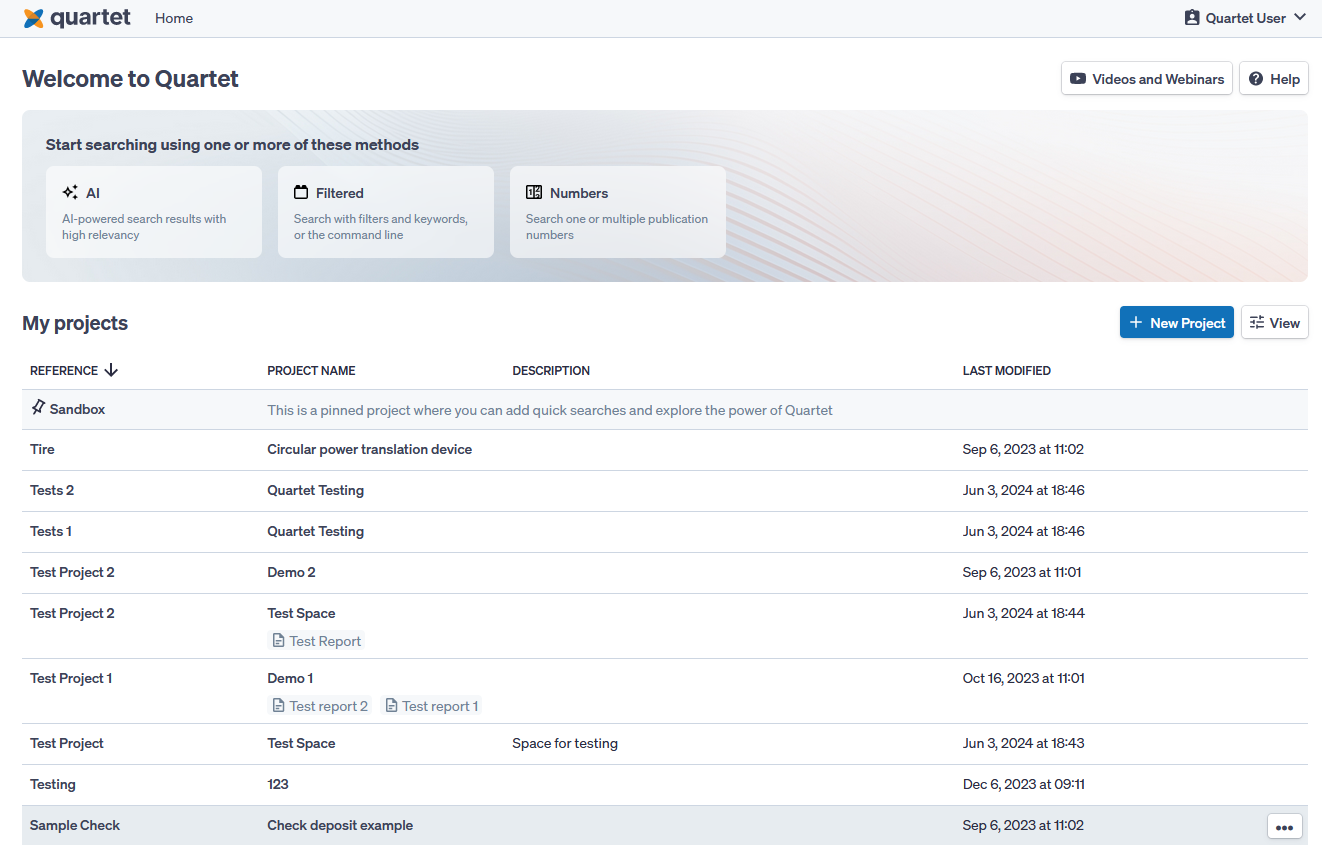Sort by the Project Name column header
The height and width of the screenshot is (845, 1322).
[311, 371]
